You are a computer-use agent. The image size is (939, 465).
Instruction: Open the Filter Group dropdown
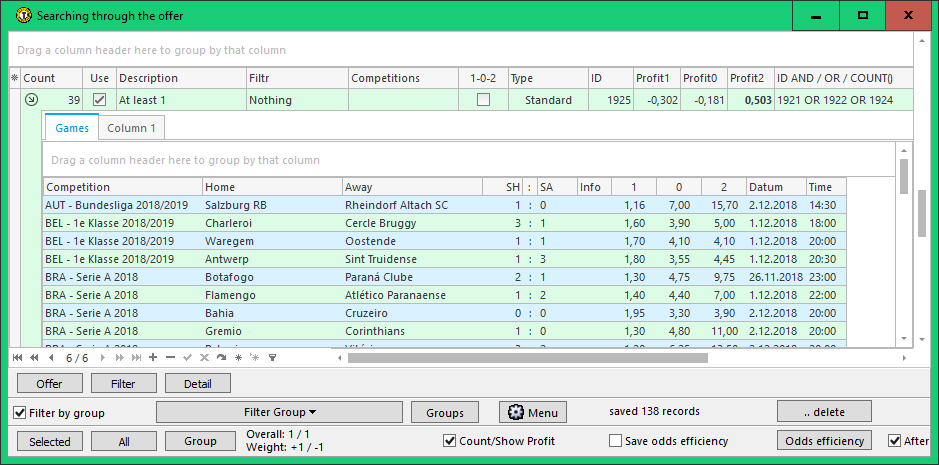click(x=279, y=412)
